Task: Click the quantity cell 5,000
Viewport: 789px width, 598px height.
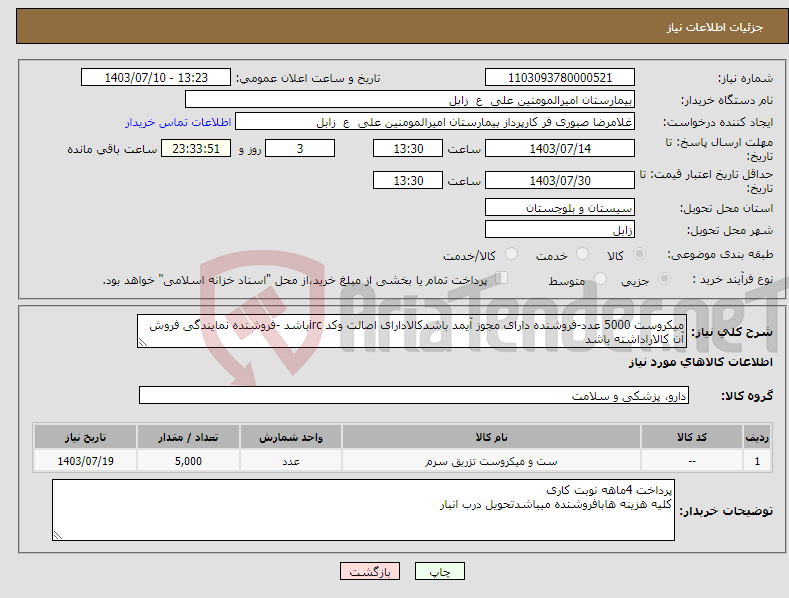Action: 188,461
